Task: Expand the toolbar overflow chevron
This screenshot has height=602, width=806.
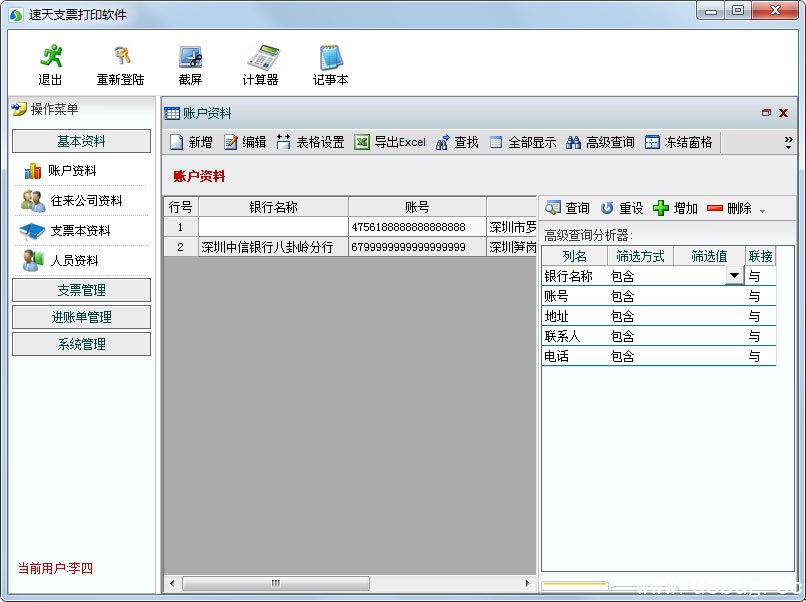Action: point(788,142)
